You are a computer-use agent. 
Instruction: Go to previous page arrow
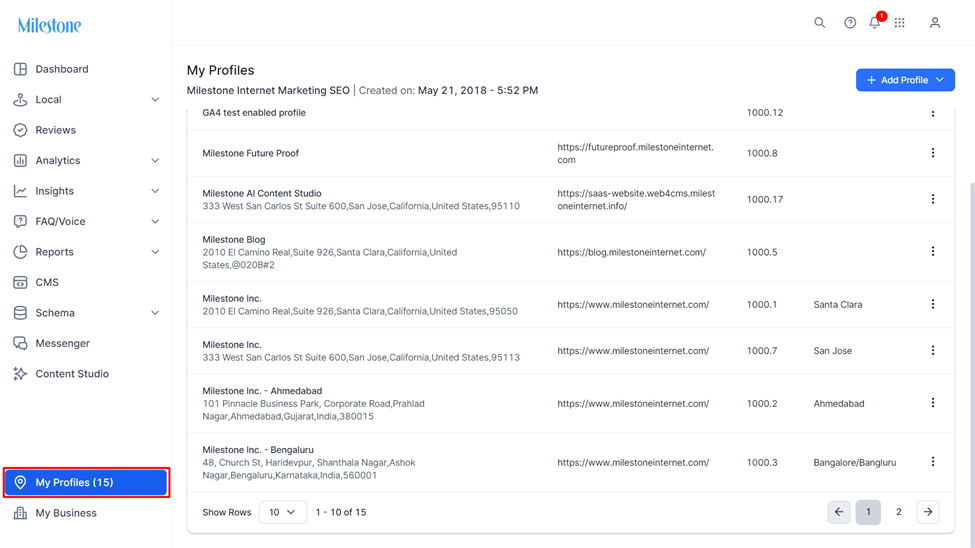pyautogui.click(x=839, y=512)
